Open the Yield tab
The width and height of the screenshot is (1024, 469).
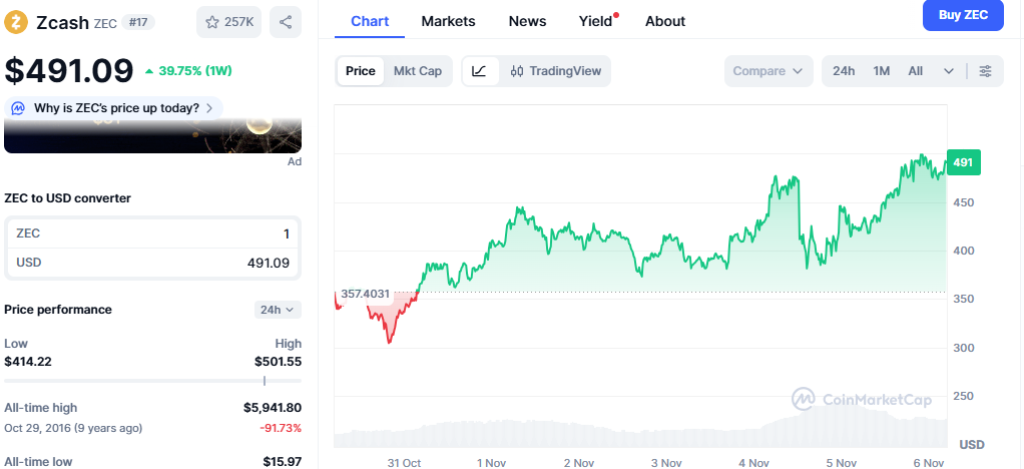[596, 21]
